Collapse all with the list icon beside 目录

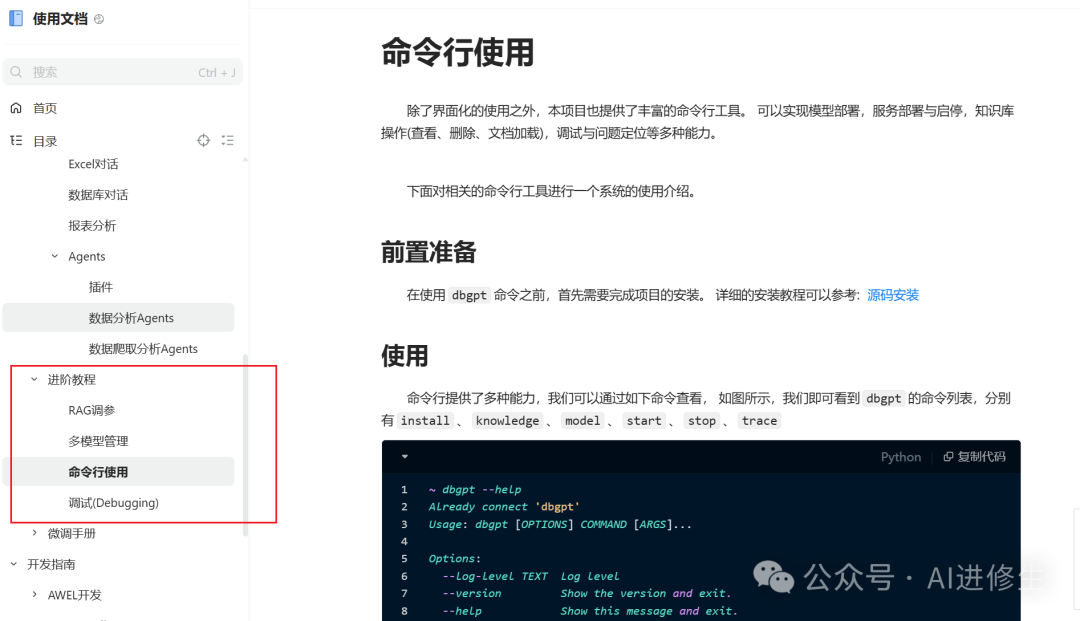(x=228, y=140)
